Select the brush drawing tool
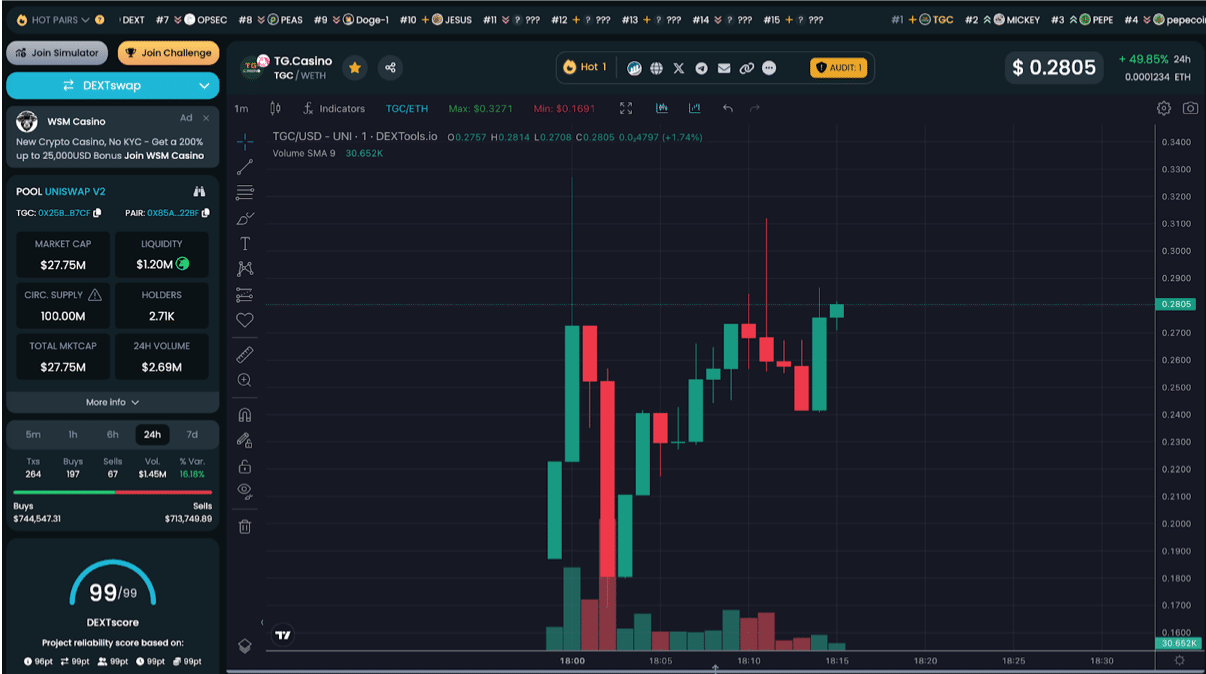Screen dimensions: 1206x674 click(x=245, y=218)
